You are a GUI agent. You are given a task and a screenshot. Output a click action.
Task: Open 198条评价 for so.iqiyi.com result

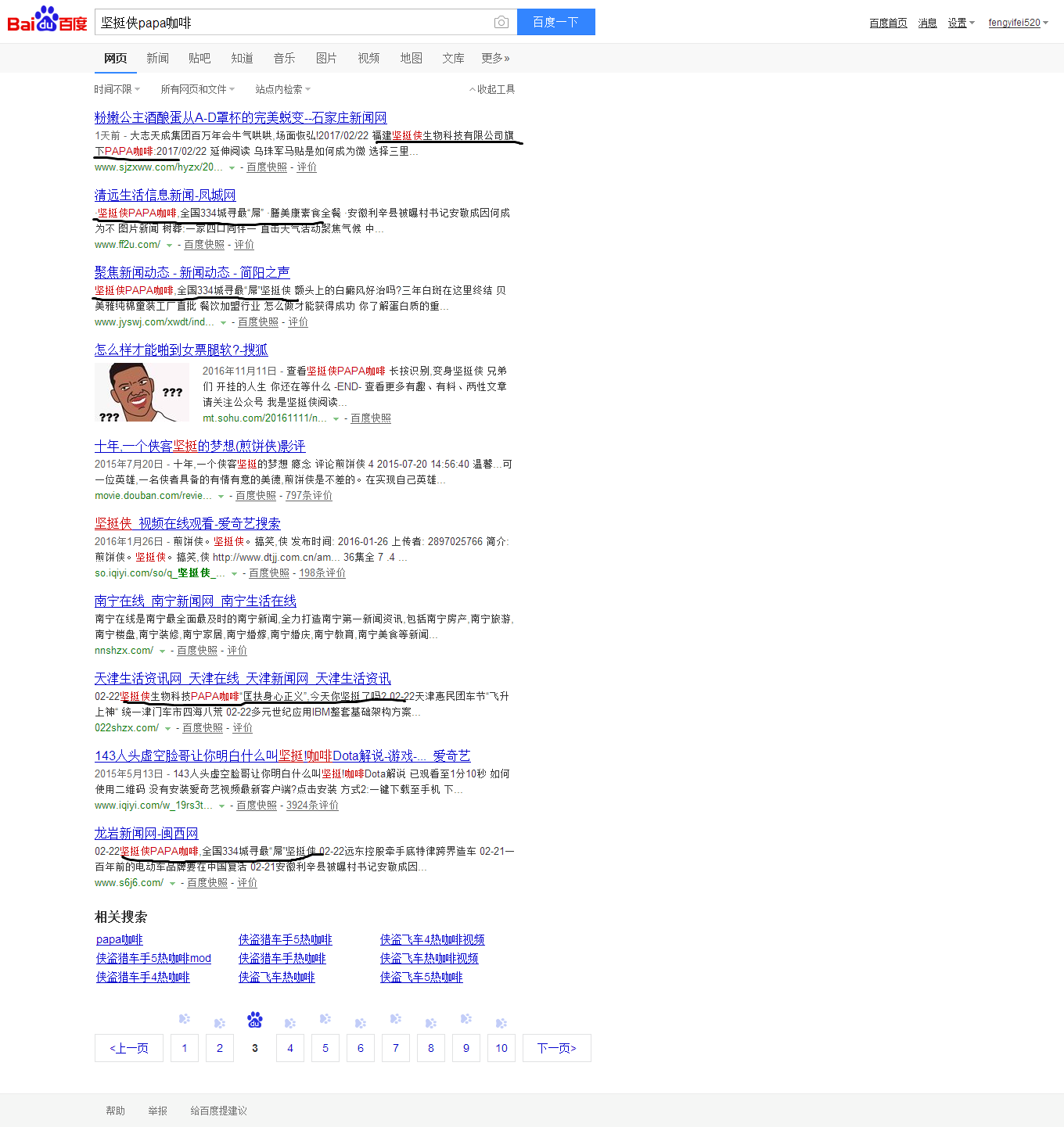(x=322, y=573)
